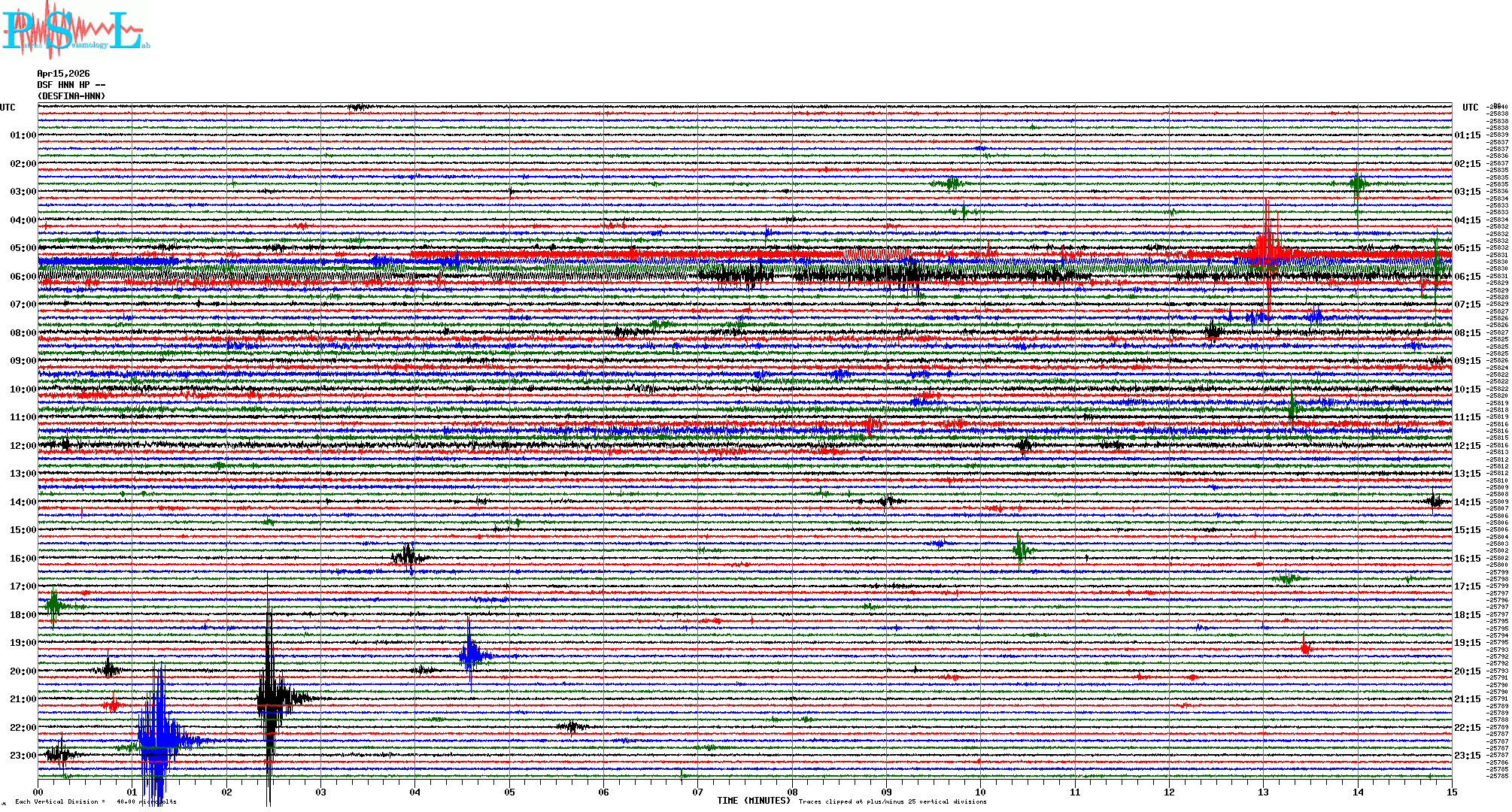Click the TIME (MINUTES) axis title

tap(754, 801)
